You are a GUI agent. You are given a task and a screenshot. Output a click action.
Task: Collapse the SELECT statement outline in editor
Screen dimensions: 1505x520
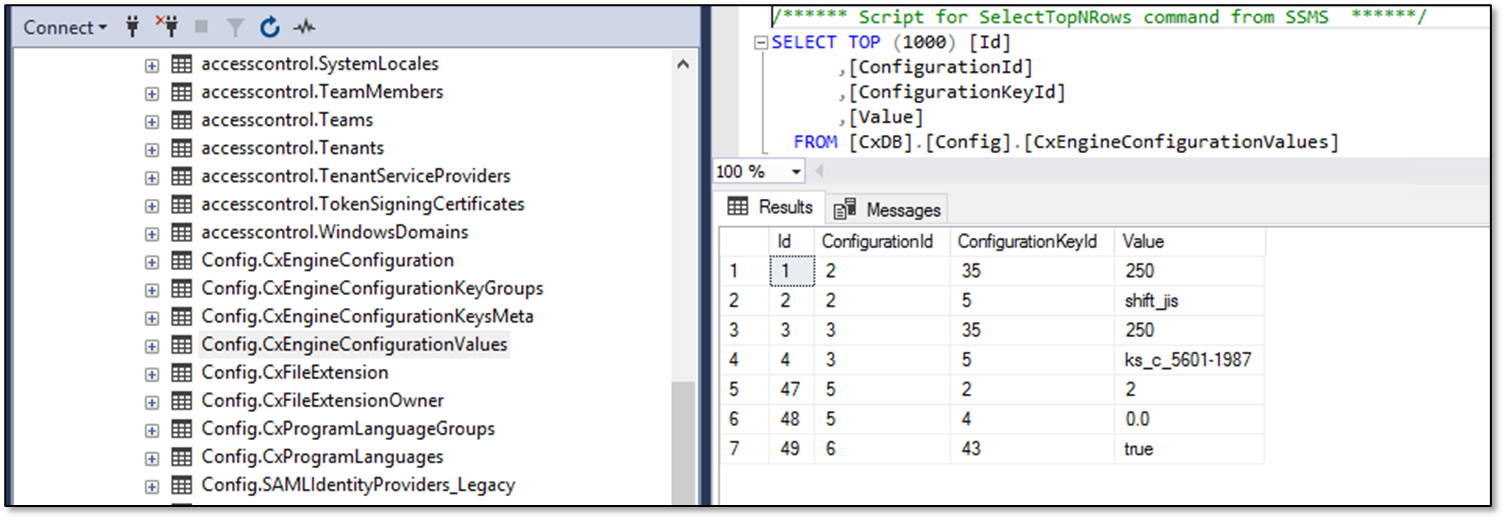click(761, 43)
